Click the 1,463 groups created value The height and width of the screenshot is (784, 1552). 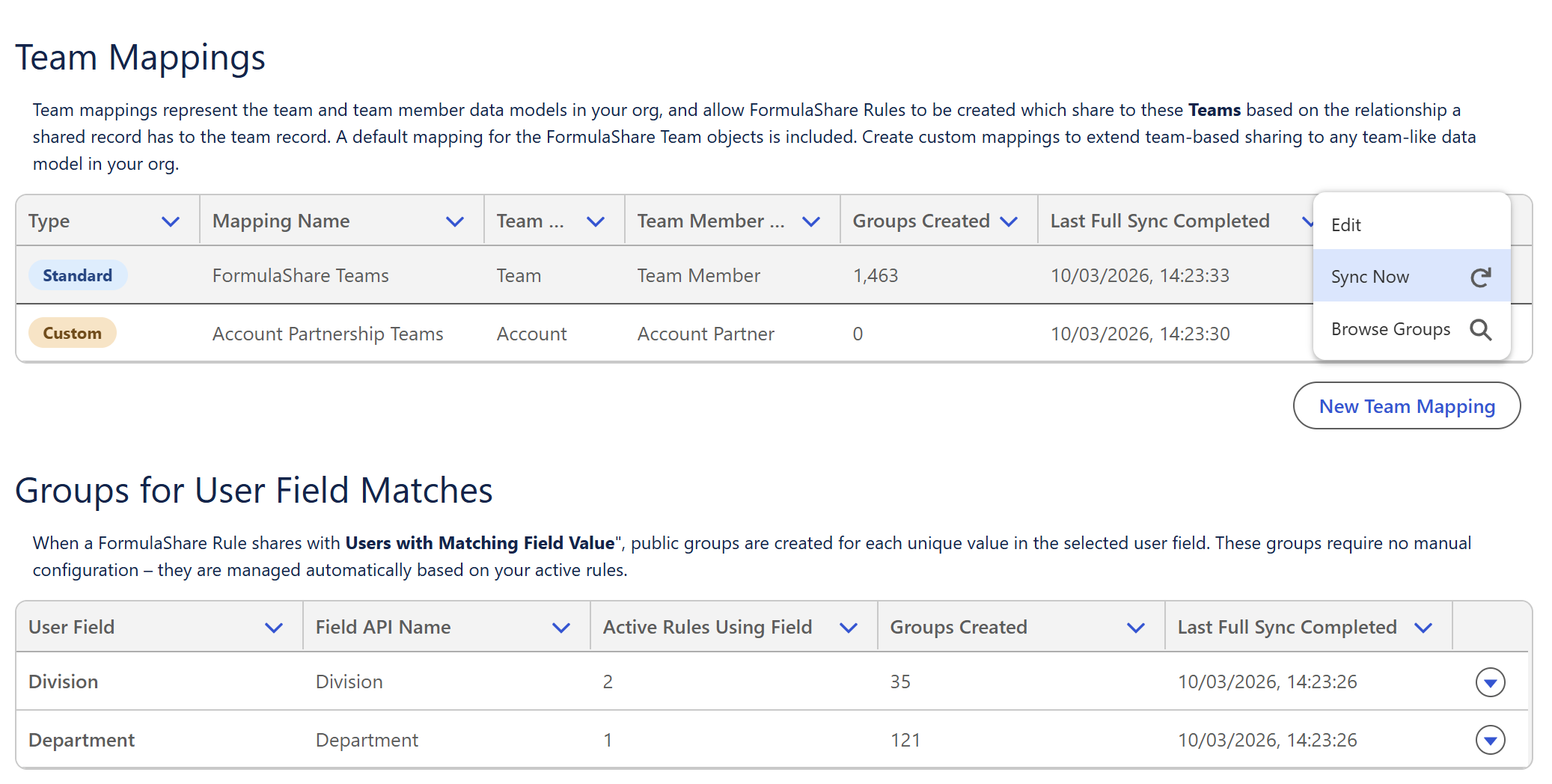tap(876, 276)
